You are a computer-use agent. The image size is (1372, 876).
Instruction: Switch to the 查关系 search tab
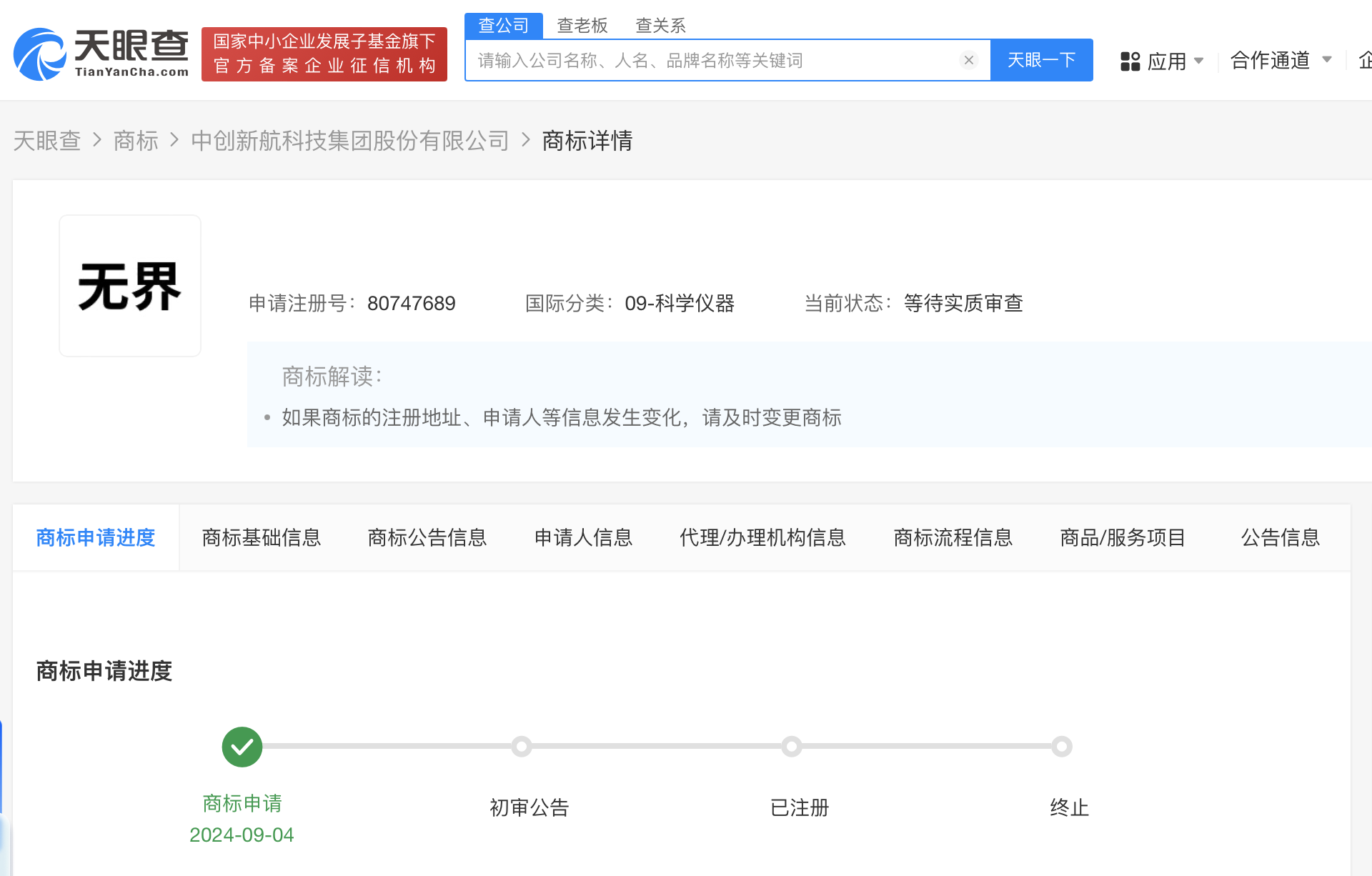[x=660, y=25]
